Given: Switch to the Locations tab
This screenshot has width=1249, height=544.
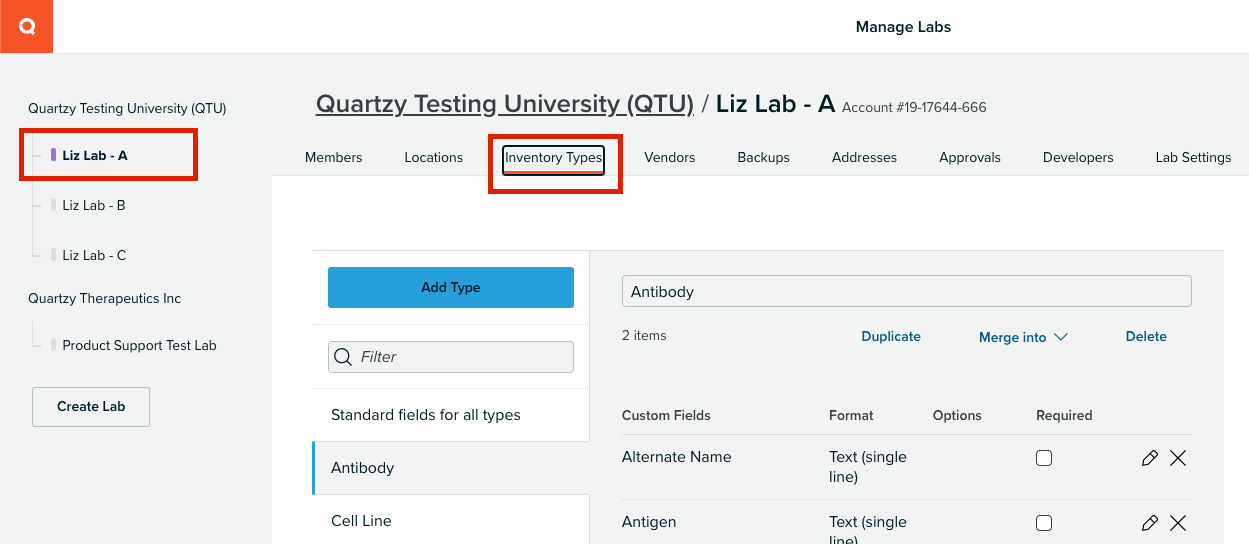Looking at the screenshot, I should coord(434,157).
